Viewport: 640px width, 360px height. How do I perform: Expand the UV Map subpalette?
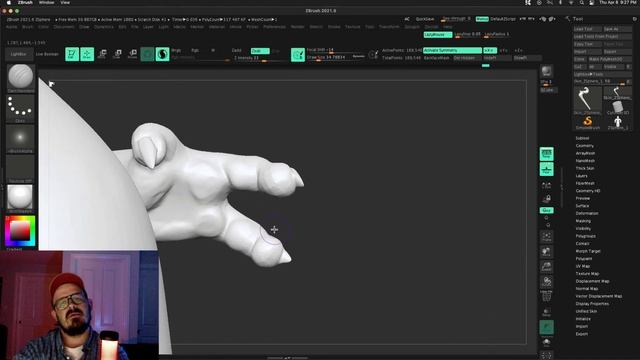(x=583, y=266)
